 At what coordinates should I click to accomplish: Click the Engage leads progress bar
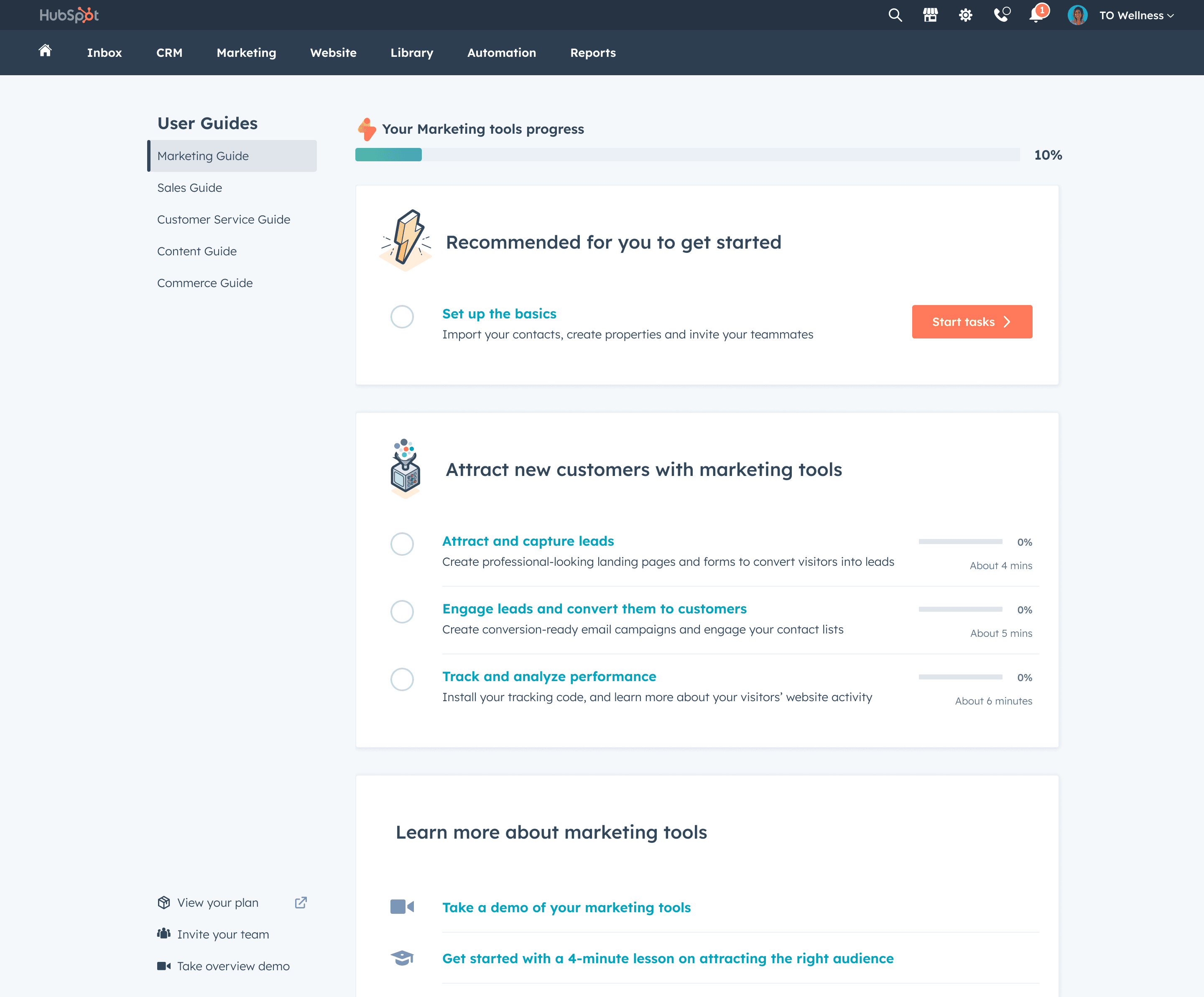960,609
